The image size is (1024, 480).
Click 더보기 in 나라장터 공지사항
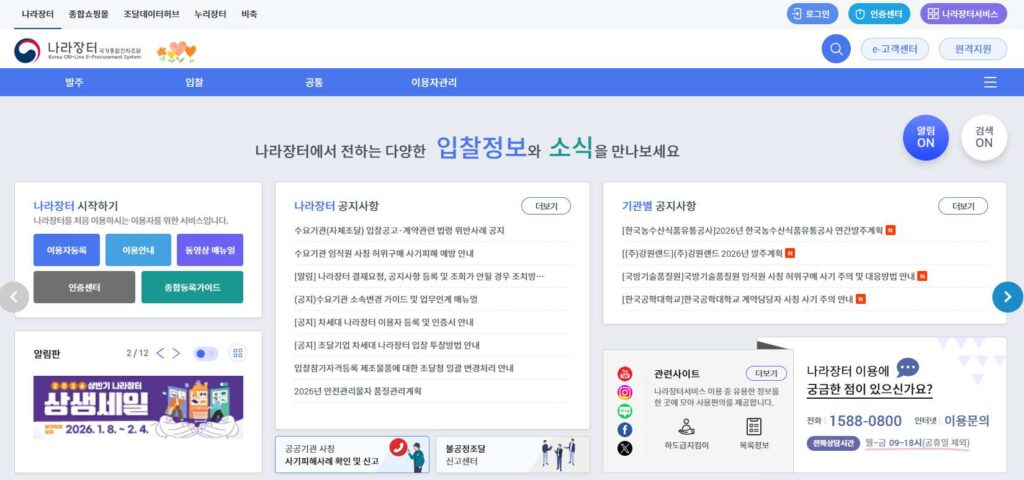click(x=546, y=206)
